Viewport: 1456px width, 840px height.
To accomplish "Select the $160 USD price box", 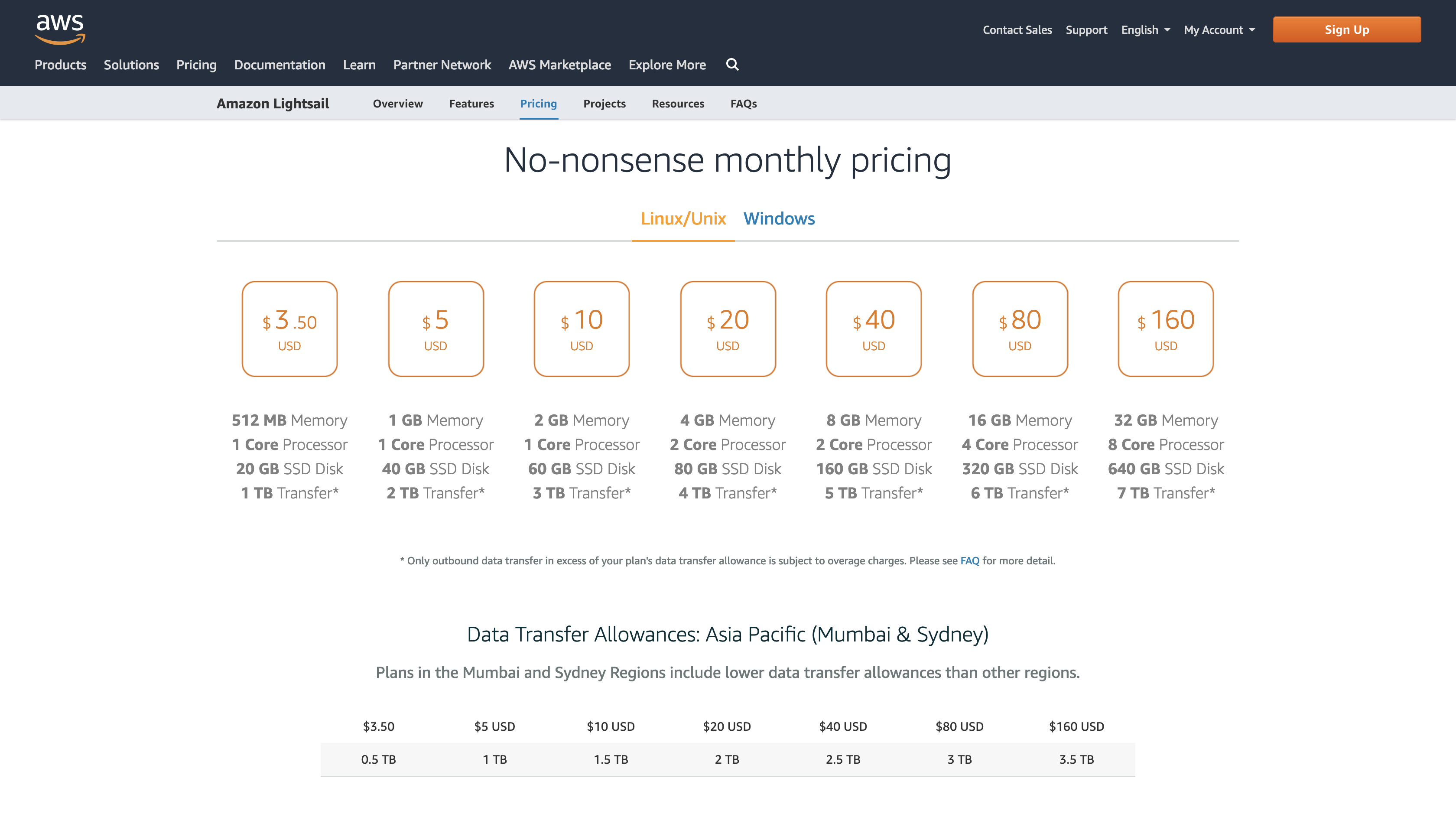I will click(x=1165, y=329).
